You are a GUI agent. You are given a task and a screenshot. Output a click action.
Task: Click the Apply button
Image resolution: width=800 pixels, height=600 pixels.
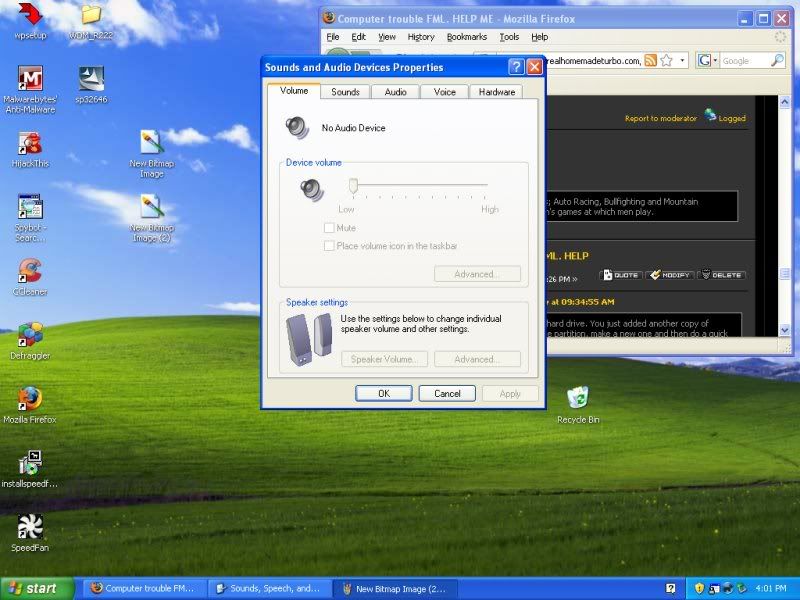pyautogui.click(x=510, y=393)
